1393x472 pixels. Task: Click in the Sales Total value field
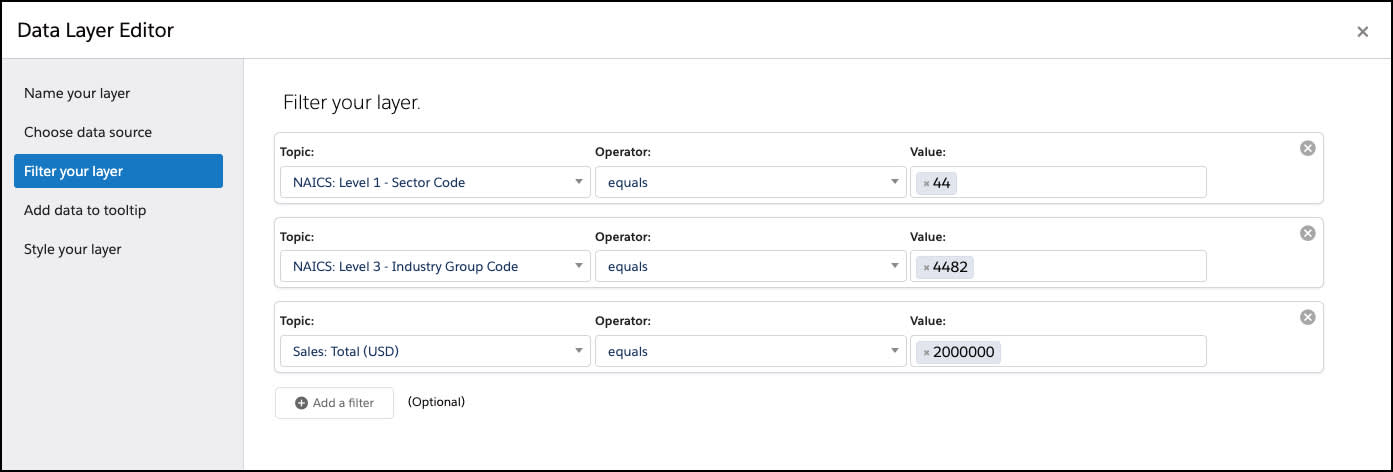pos(1058,351)
